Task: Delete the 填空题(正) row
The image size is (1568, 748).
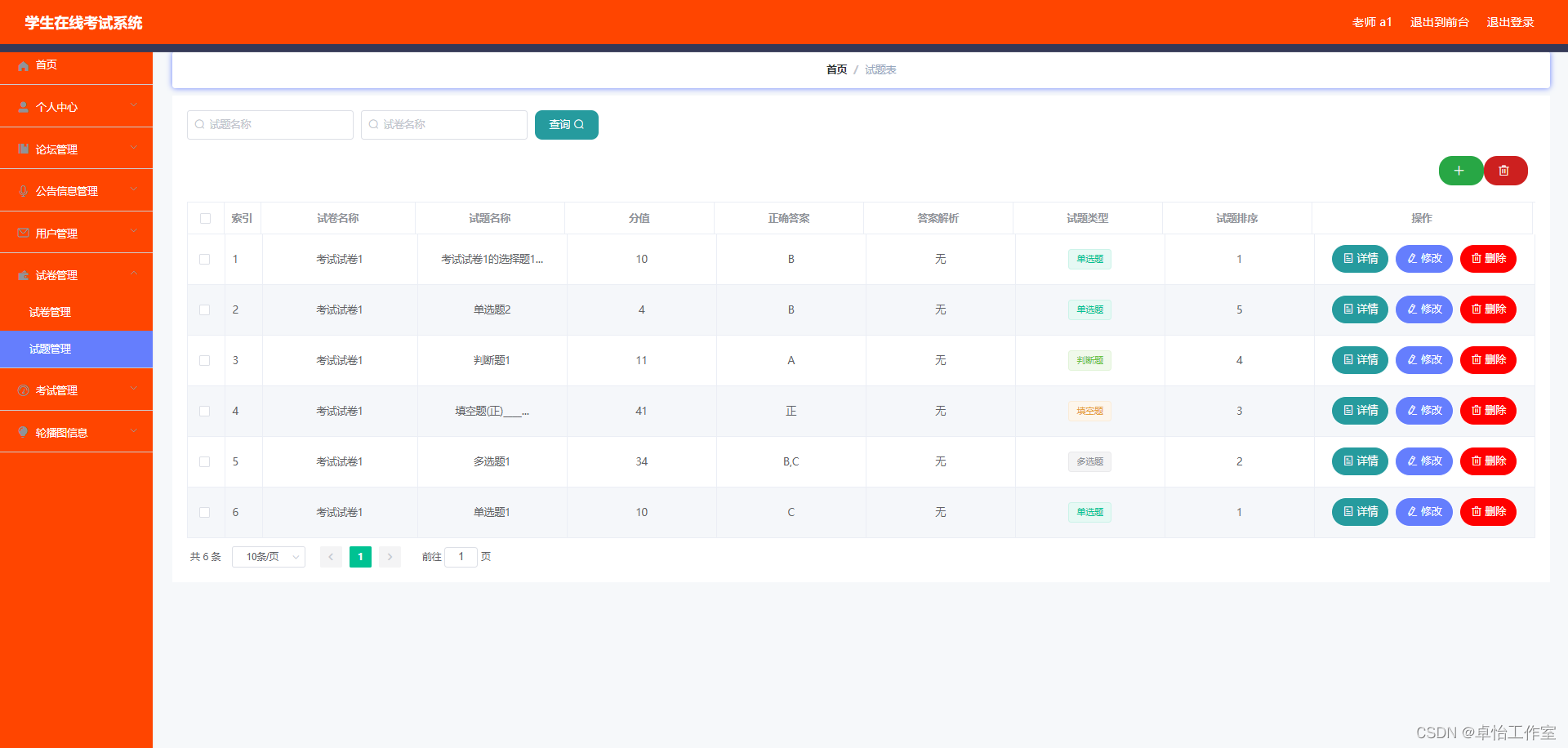Action: (x=1488, y=411)
